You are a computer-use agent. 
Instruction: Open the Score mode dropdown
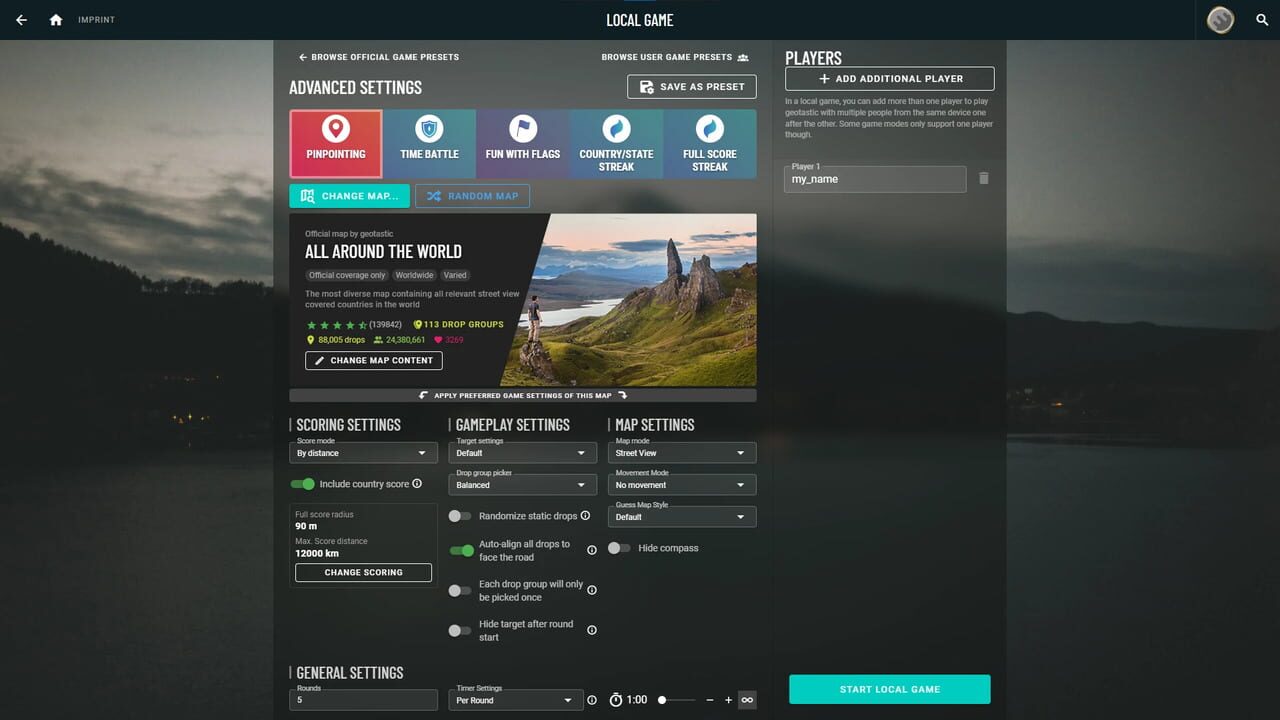[363, 453]
